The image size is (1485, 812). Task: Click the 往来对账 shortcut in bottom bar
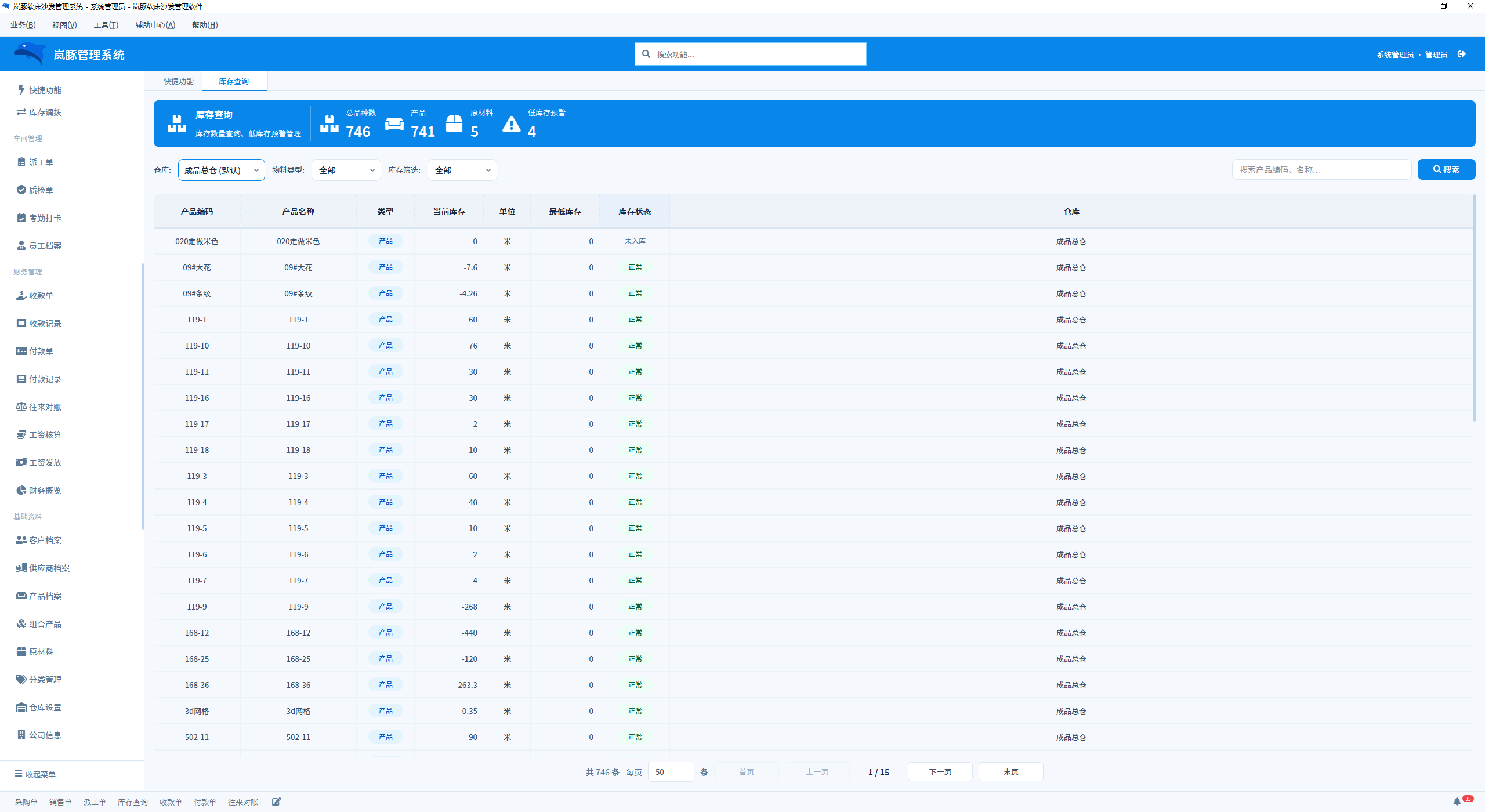point(243,802)
